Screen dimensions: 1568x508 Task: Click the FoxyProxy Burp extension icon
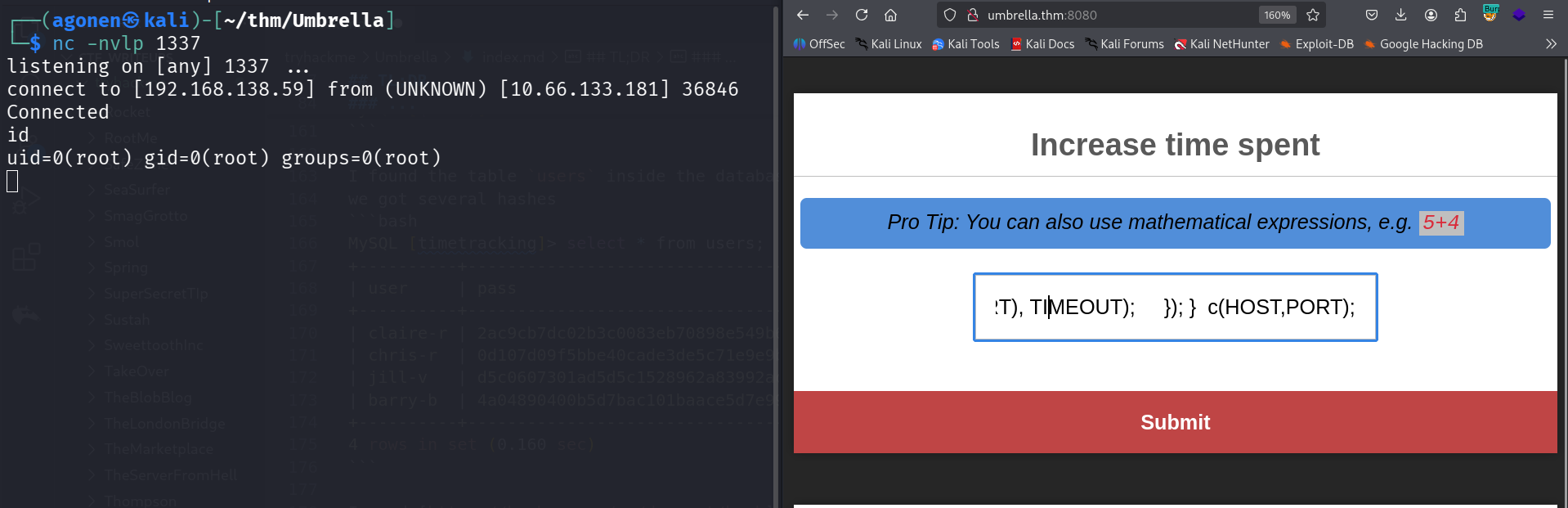click(x=1490, y=14)
